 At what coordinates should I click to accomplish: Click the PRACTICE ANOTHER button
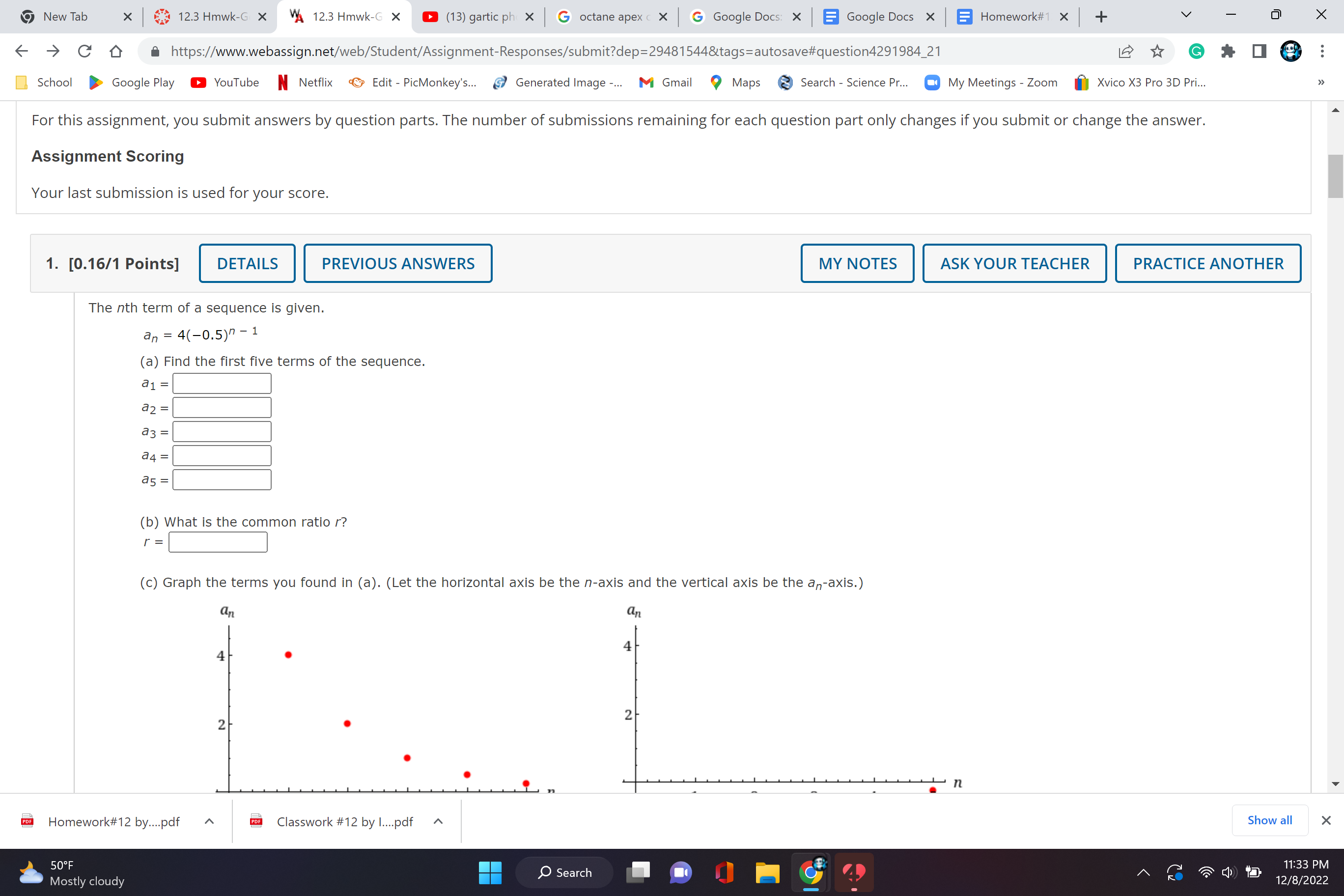(1208, 263)
